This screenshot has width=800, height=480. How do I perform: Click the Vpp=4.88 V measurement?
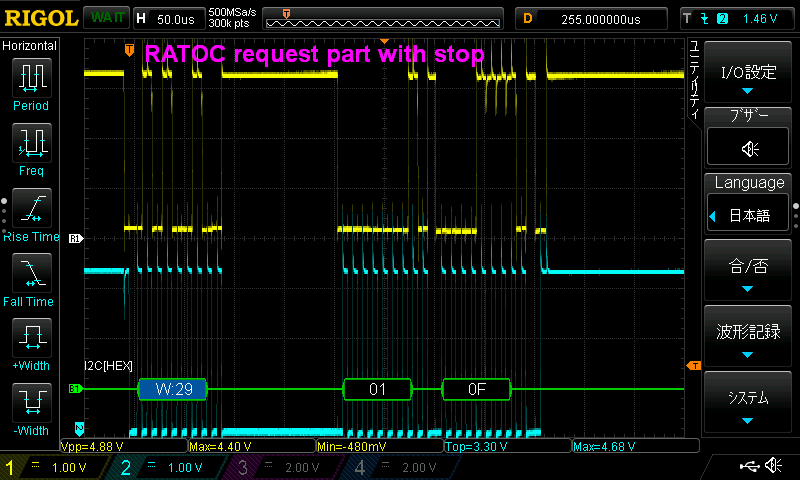coord(124,446)
